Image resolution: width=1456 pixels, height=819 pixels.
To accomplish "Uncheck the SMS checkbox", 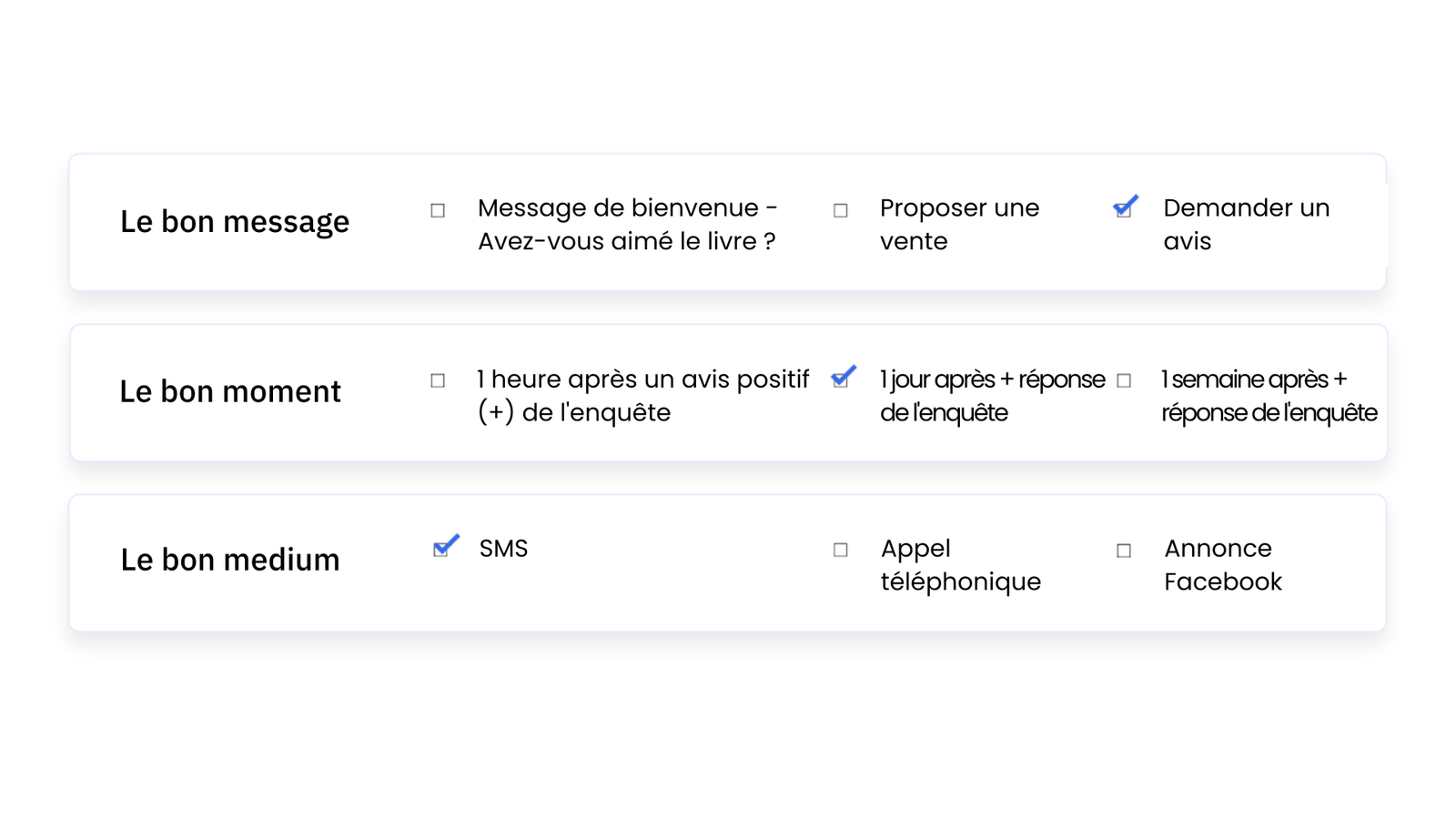I will (441, 549).
